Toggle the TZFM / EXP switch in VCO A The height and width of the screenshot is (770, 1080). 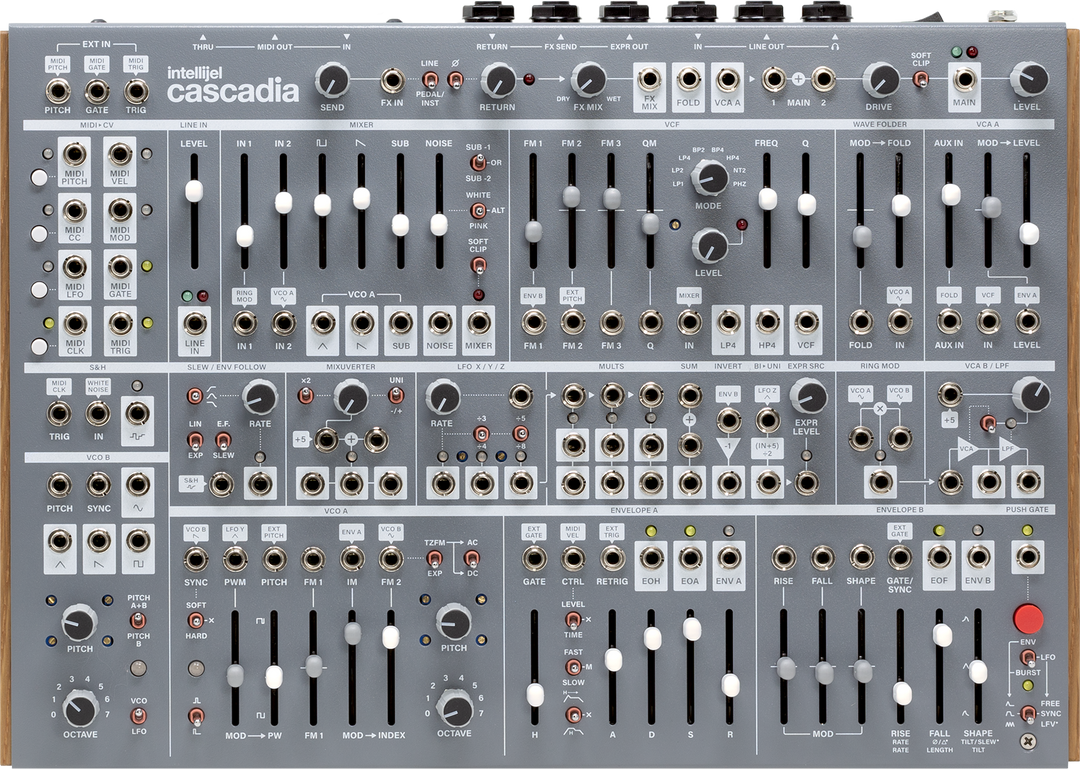(x=434, y=558)
